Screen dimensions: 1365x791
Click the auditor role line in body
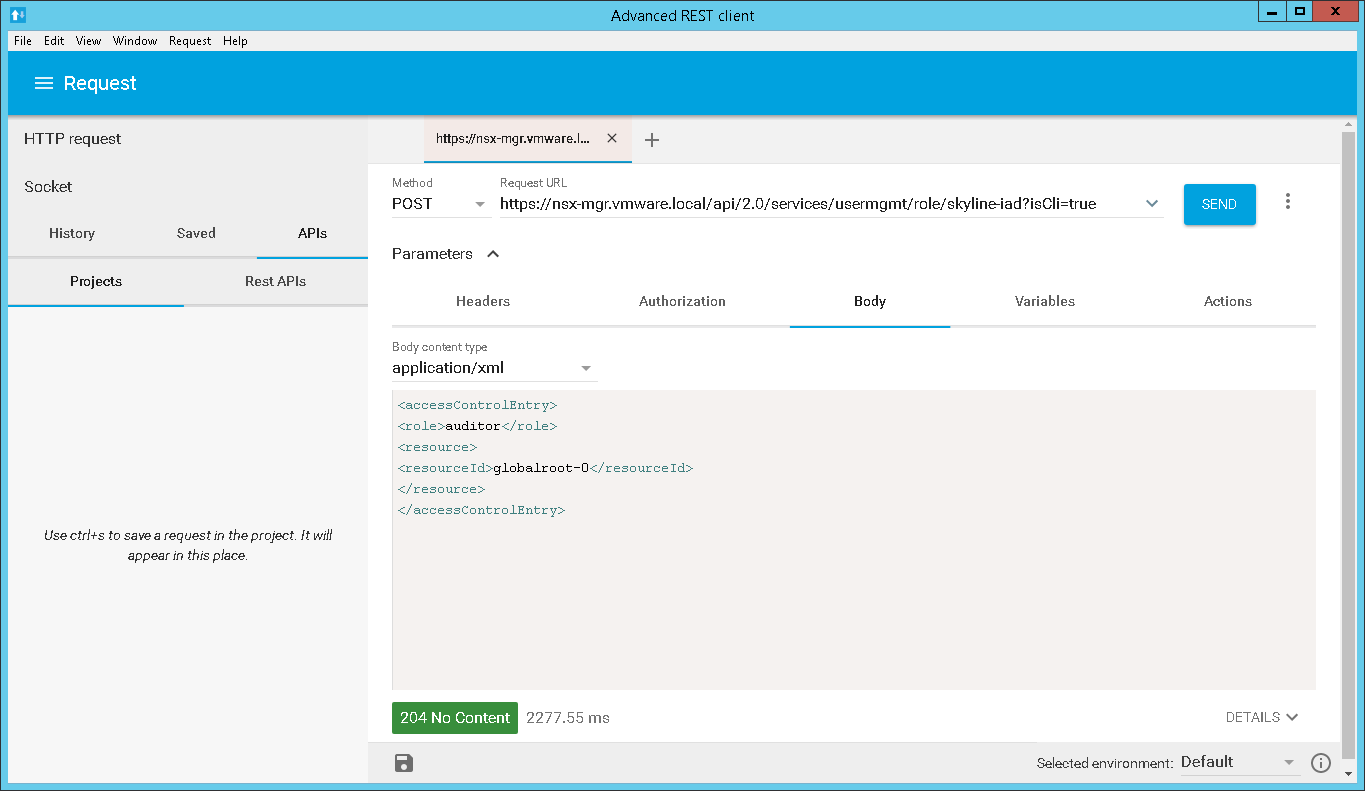coord(477,426)
